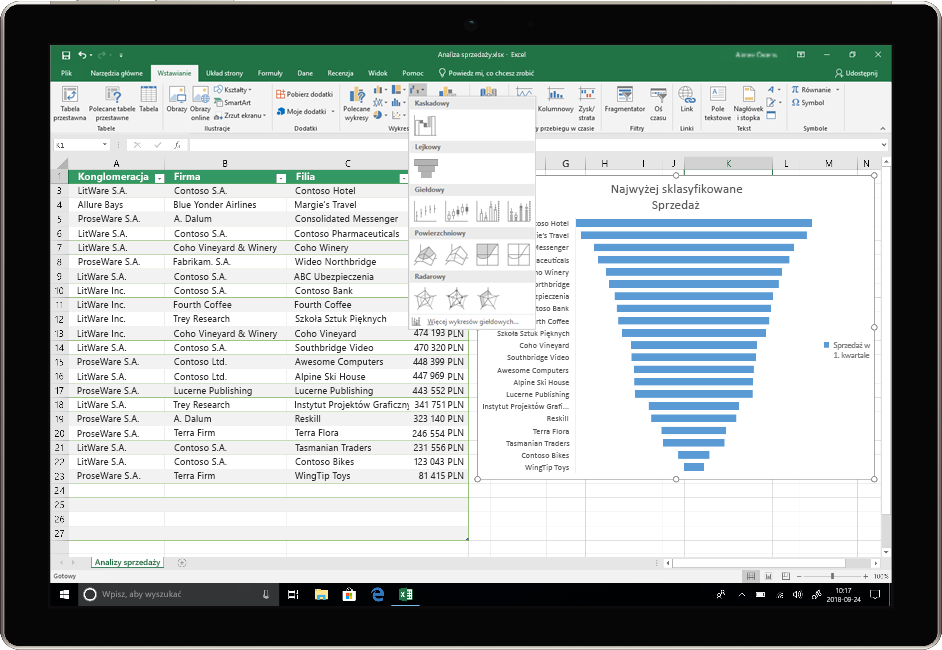Open File Explorer from the taskbar
942x650 pixels.
(321, 595)
